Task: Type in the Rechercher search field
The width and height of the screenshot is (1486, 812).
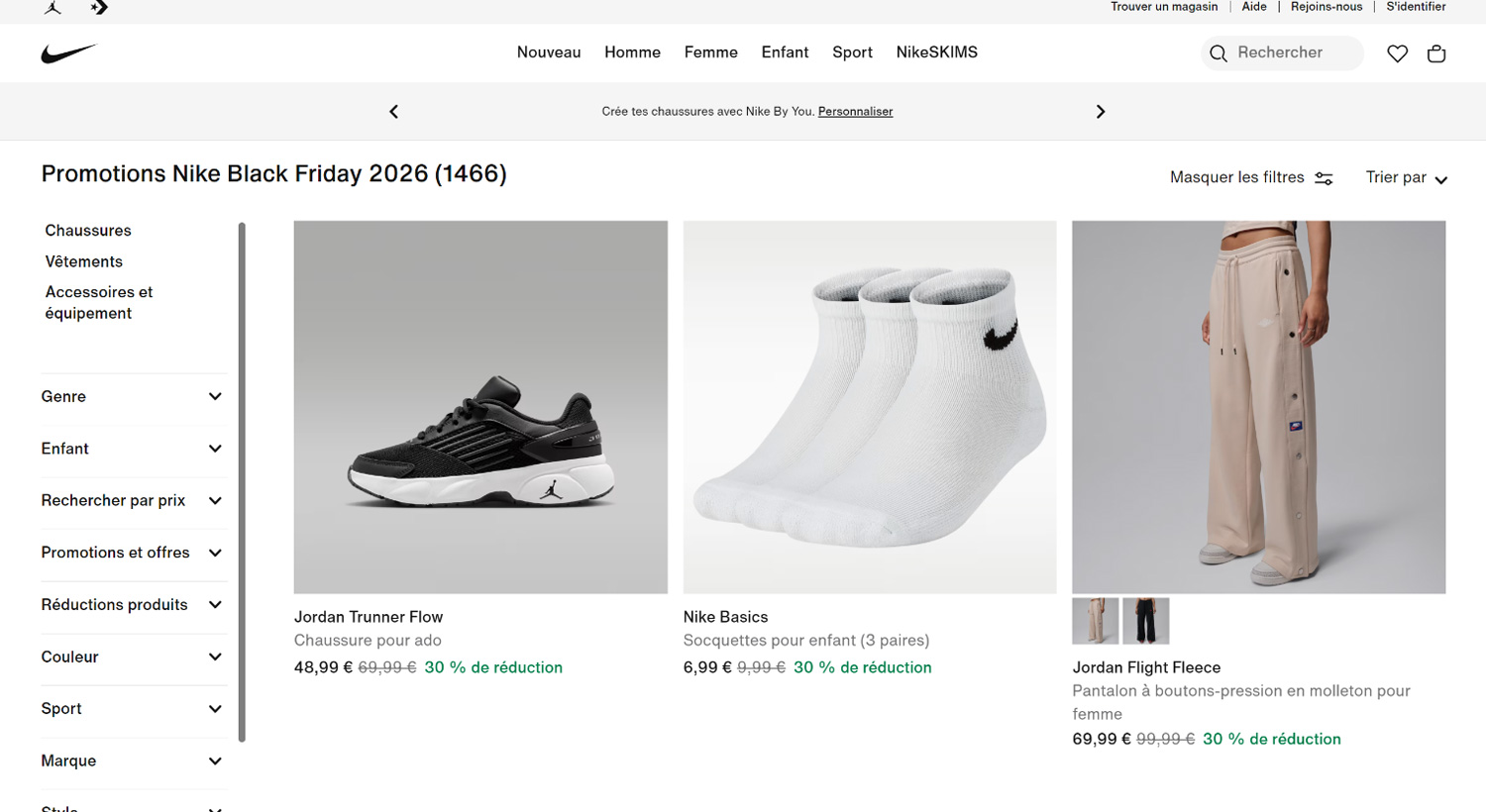Action: [1282, 53]
